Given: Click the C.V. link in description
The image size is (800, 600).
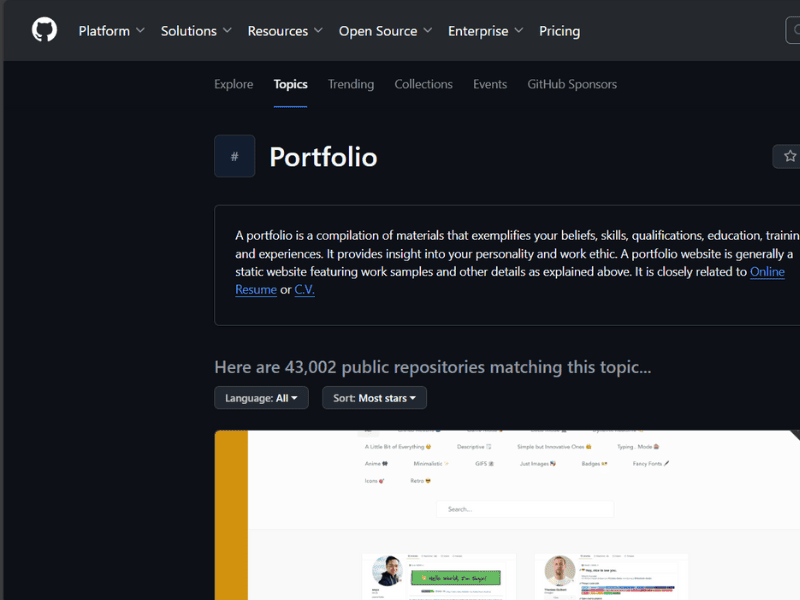Looking at the screenshot, I should 304,290.
